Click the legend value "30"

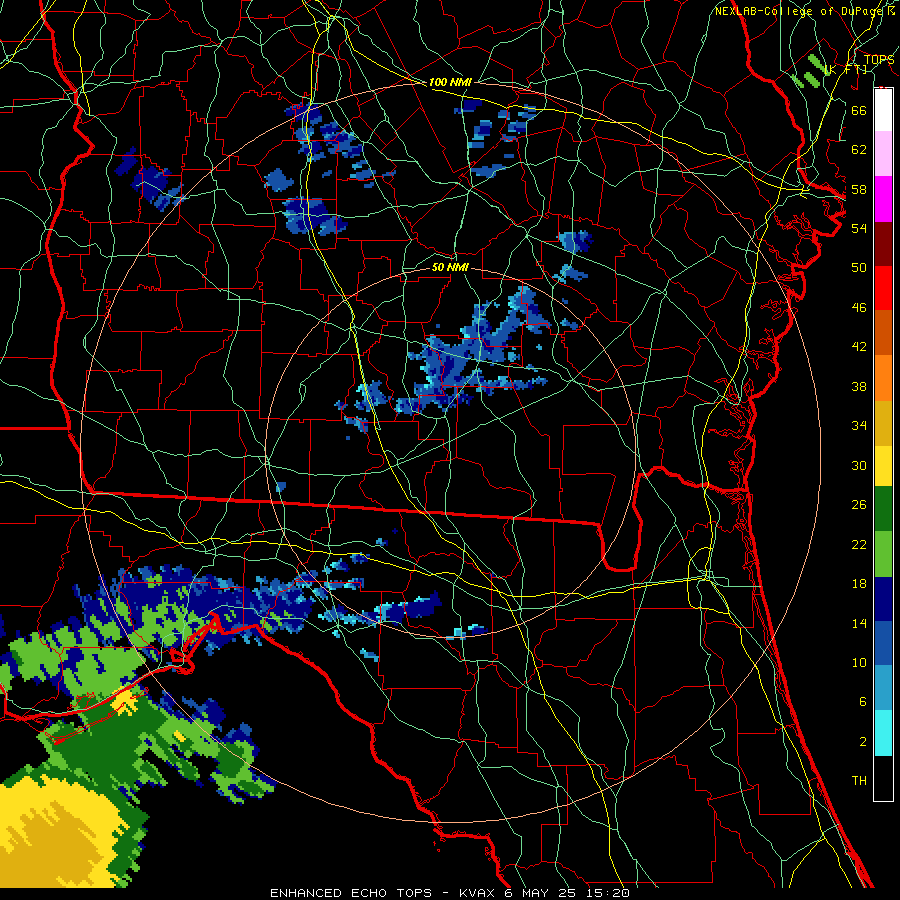pyautogui.click(x=859, y=465)
